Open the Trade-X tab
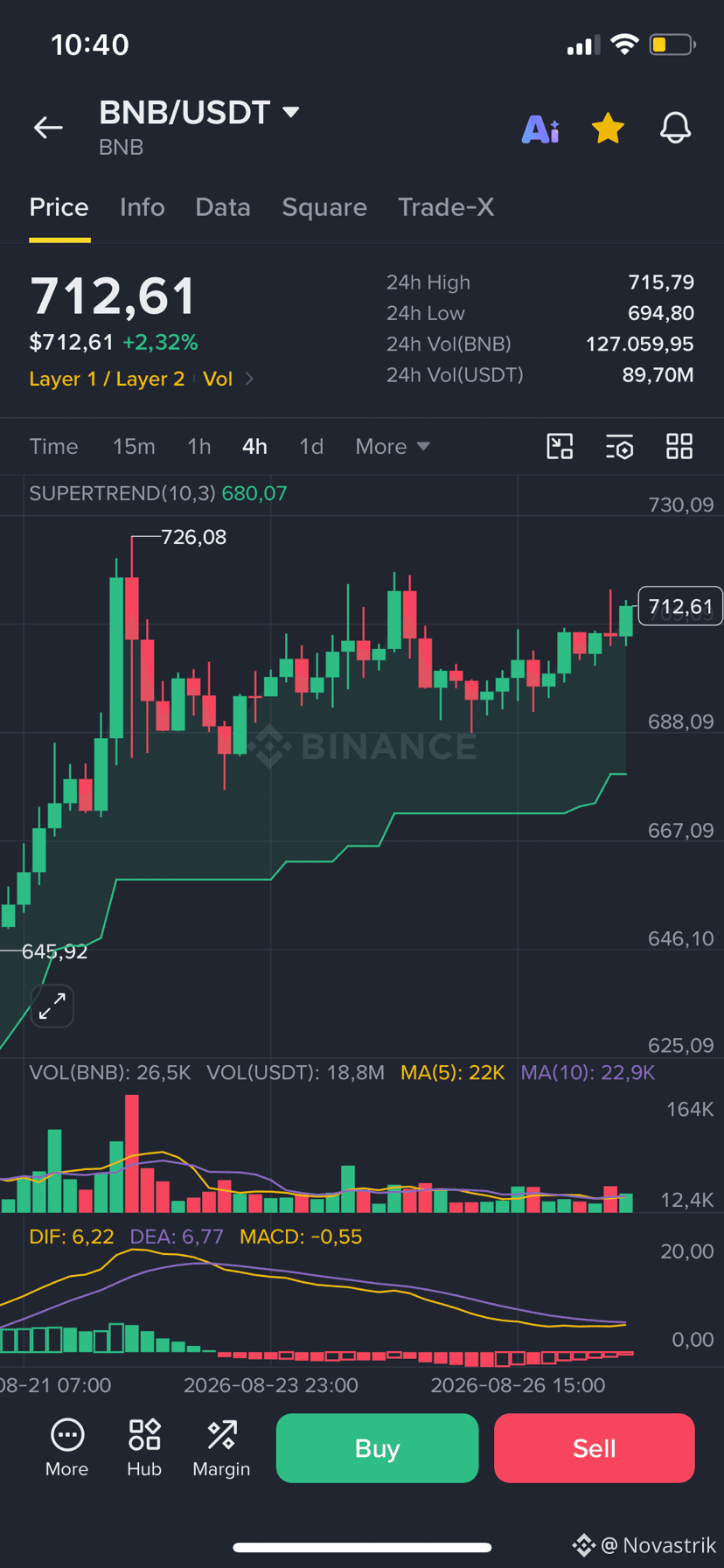 tap(446, 207)
